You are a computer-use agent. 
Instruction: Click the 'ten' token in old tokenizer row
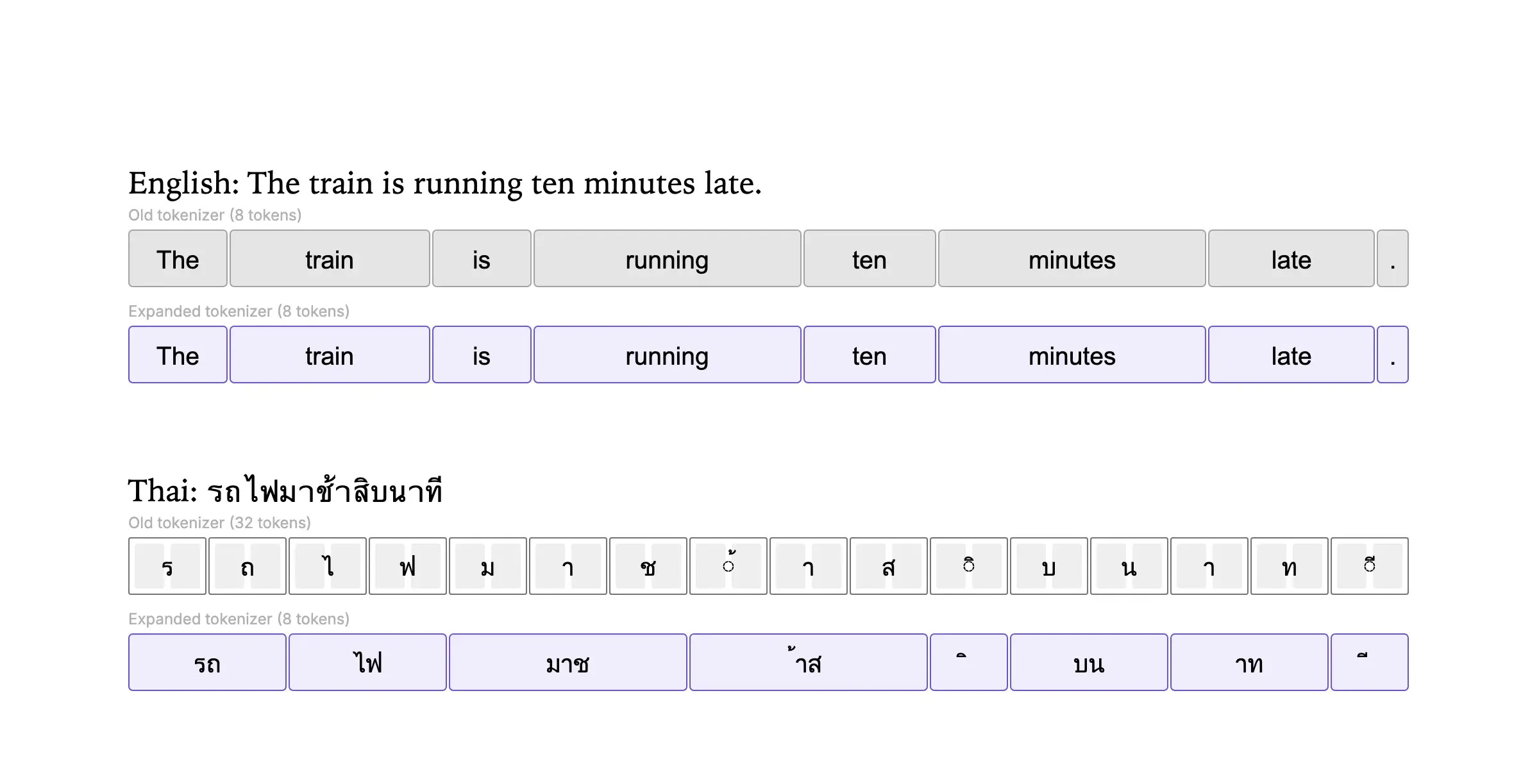[870, 258]
